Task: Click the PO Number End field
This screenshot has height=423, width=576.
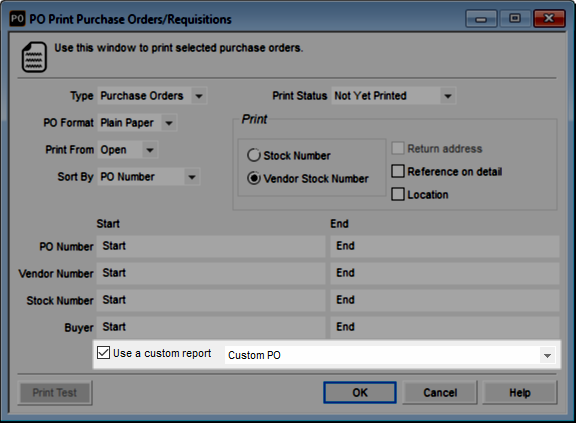Action: (x=444, y=246)
